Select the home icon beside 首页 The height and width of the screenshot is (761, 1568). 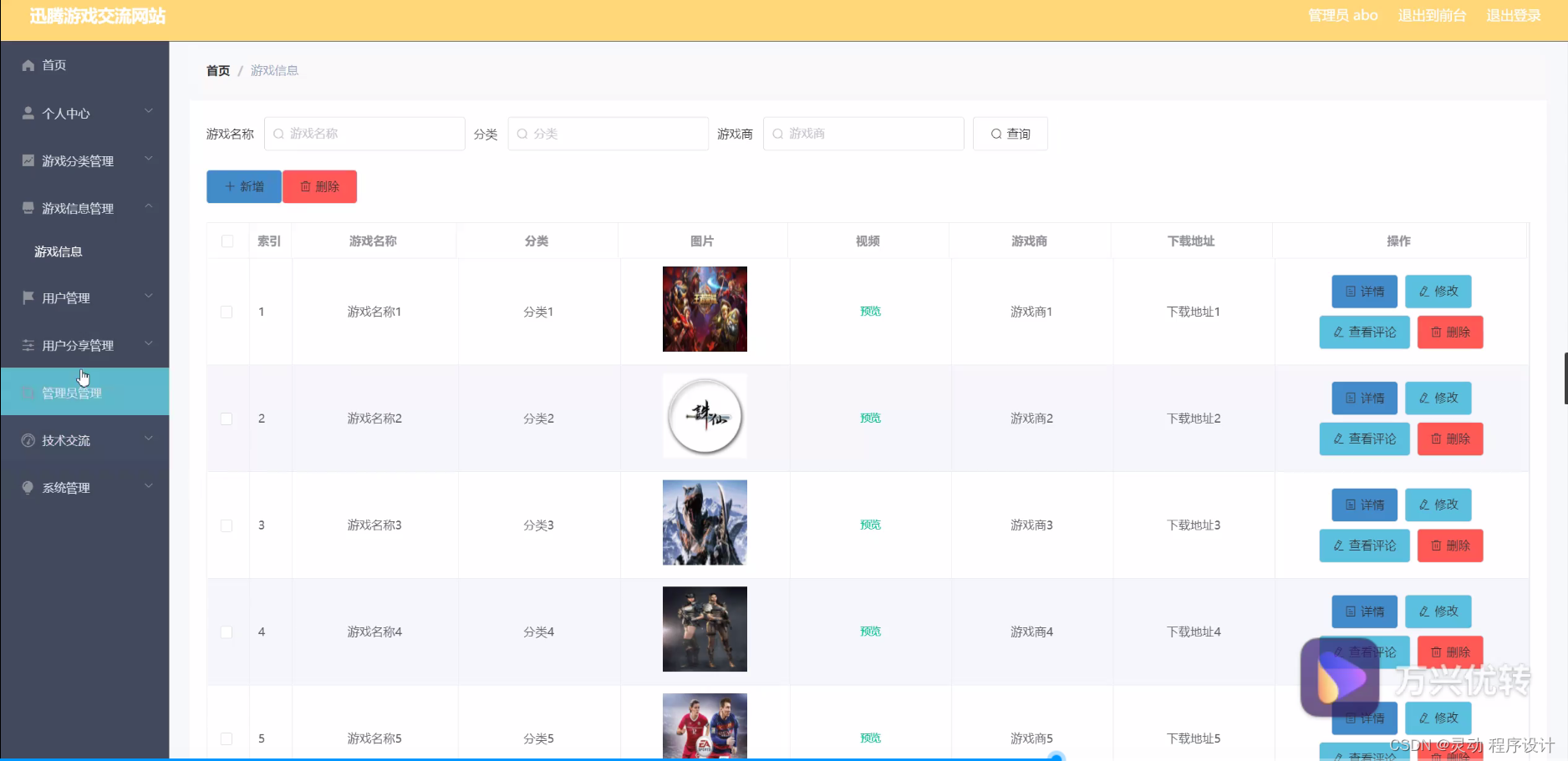[x=28, y=64]
